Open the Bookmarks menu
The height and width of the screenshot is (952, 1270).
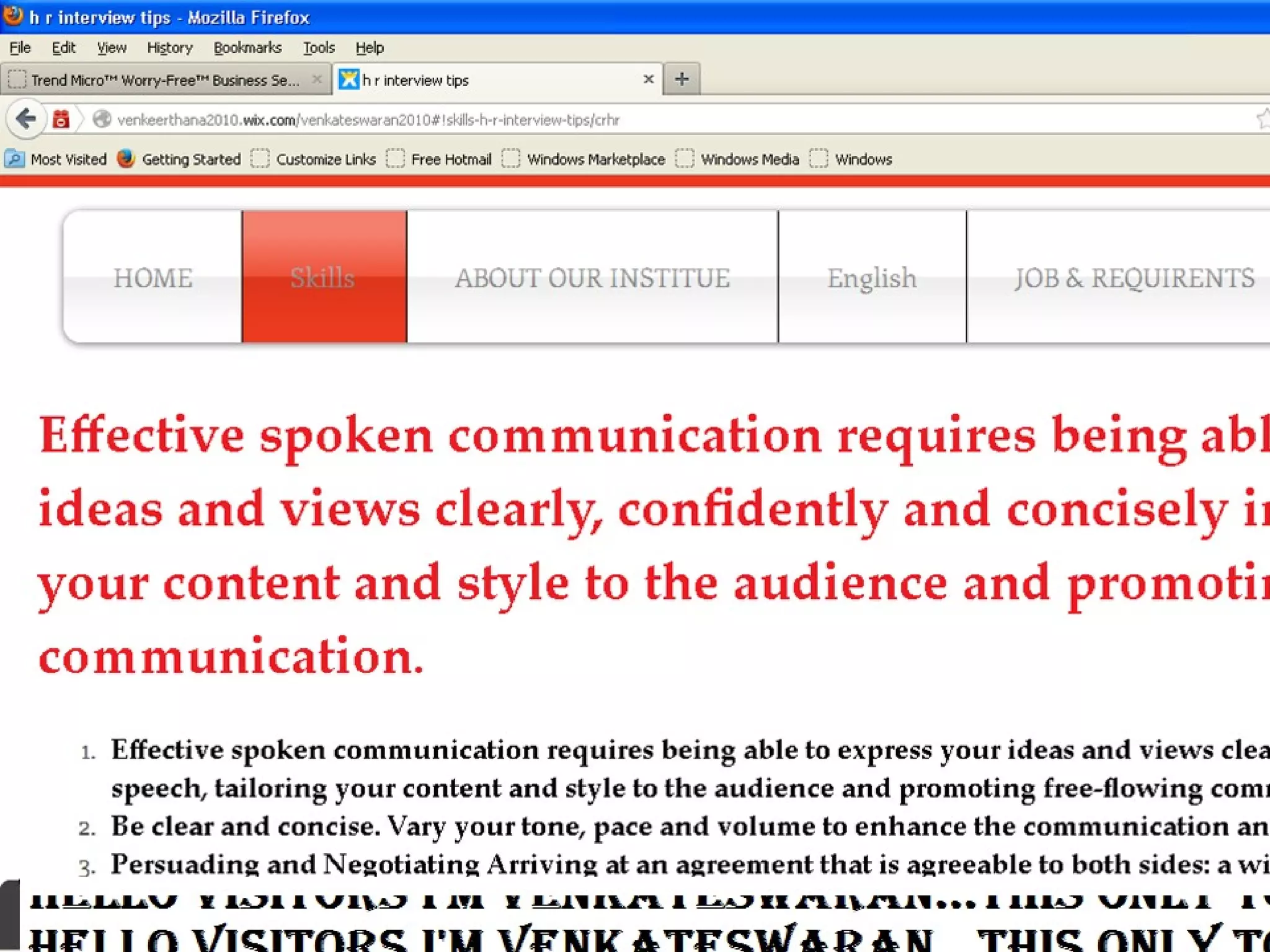coord(247,48)
